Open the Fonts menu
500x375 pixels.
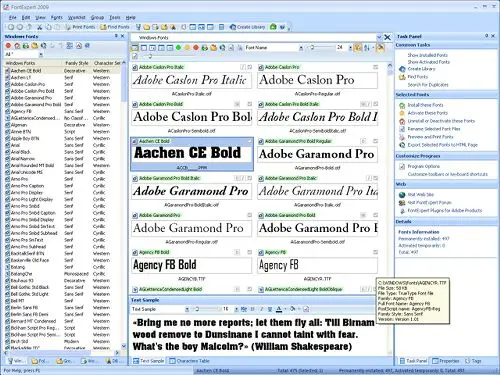click(57, 17)
